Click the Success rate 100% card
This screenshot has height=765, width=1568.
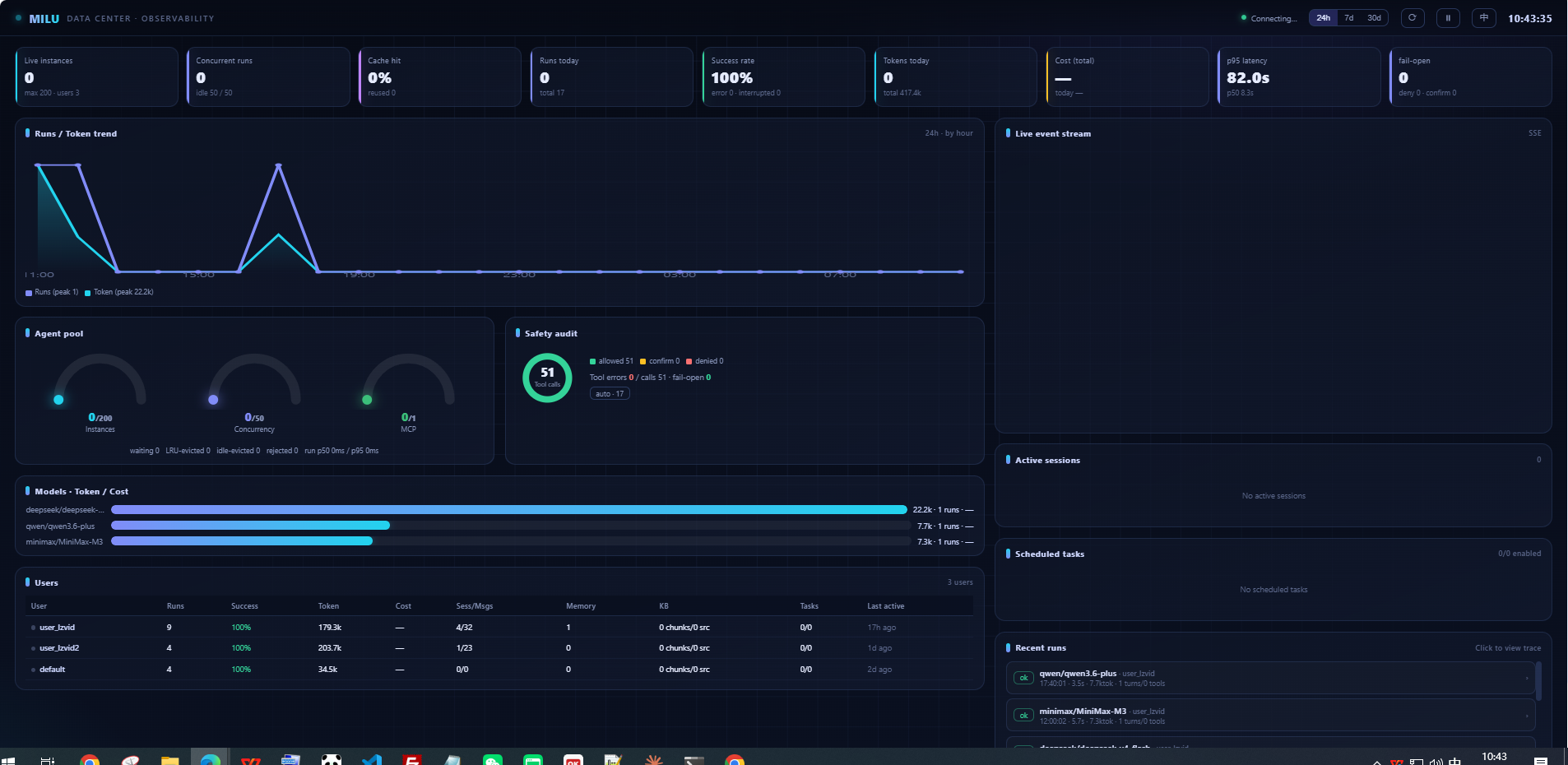click(x=784, y=76)
